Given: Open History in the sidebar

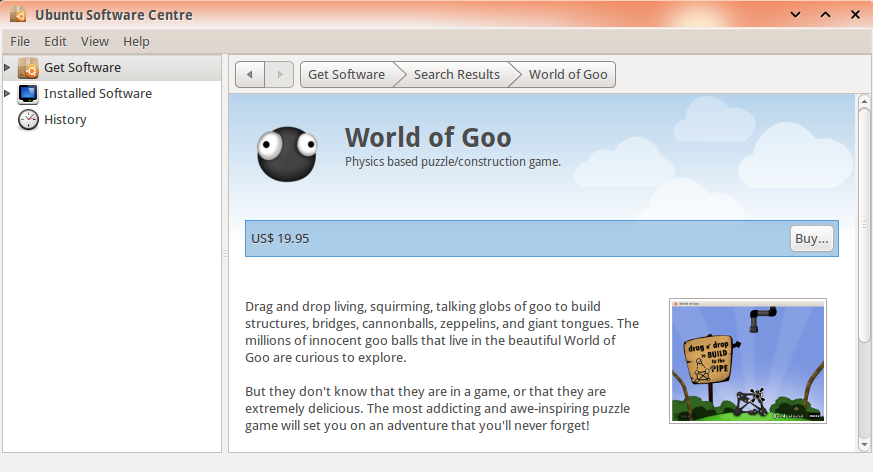Looking at the screenshot, I should (112, 120).
